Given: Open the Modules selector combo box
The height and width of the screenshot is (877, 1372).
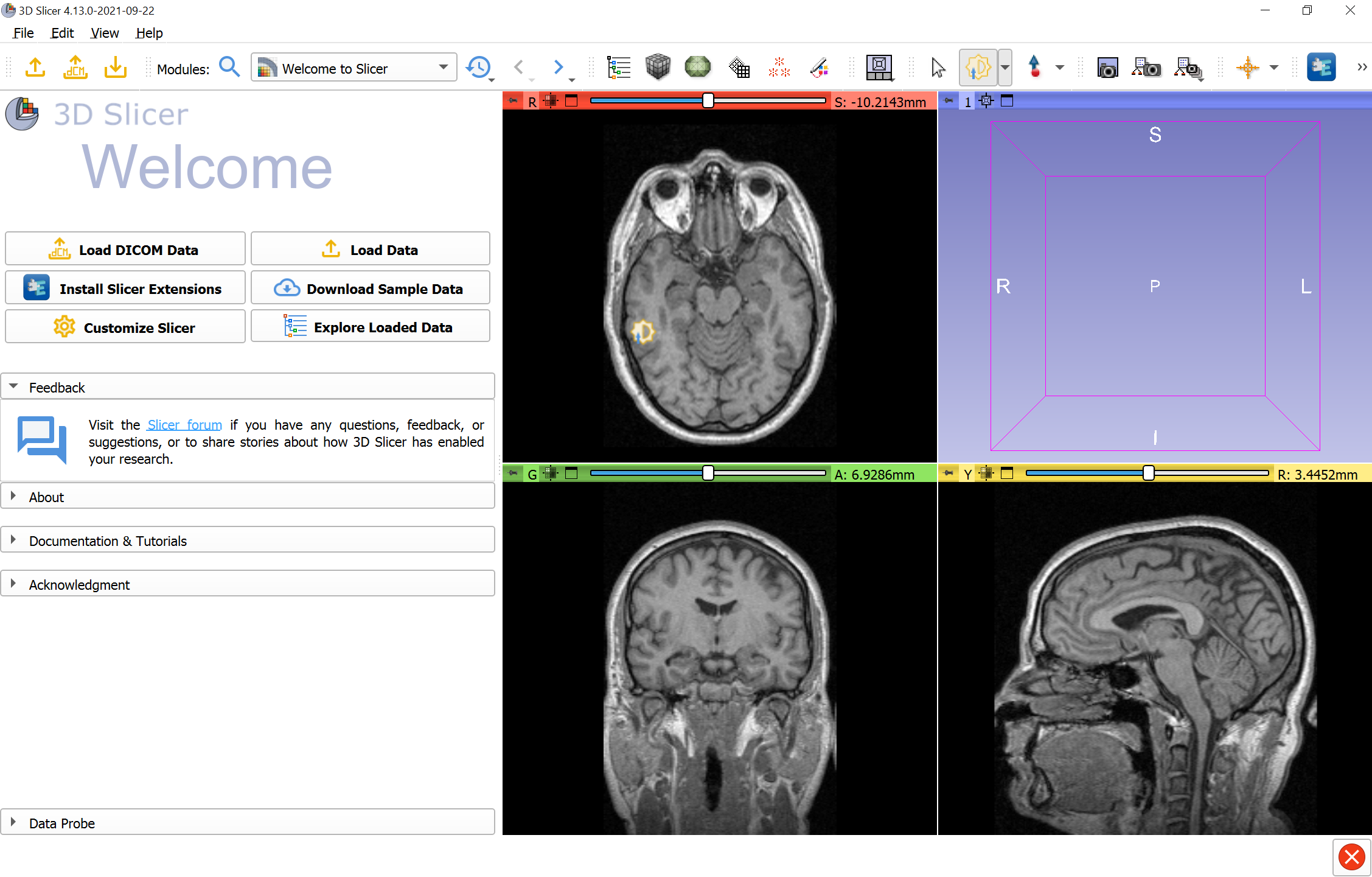Looking at the screenshot, I should tap(354, 68).
